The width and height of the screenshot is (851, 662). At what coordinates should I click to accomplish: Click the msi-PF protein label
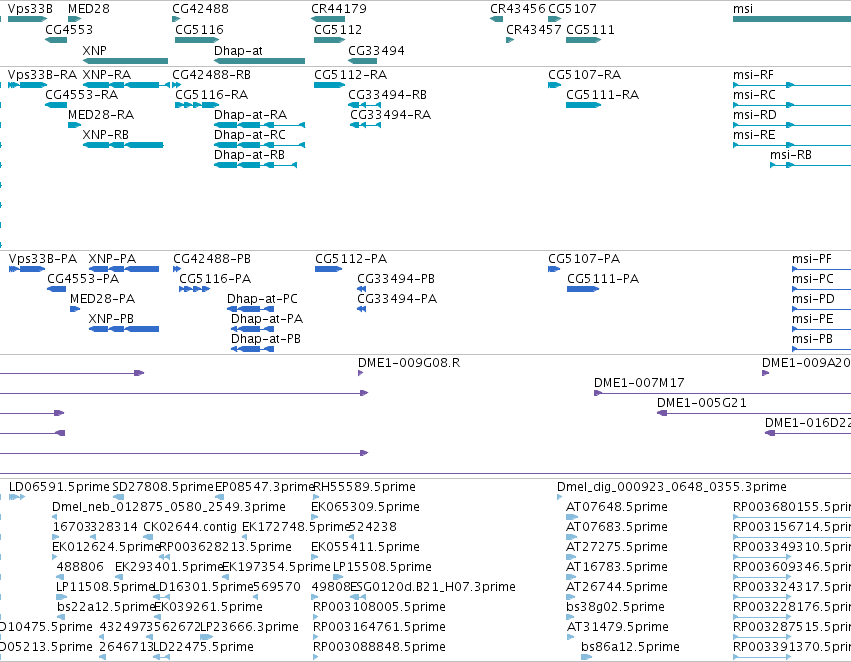[811, 258]
